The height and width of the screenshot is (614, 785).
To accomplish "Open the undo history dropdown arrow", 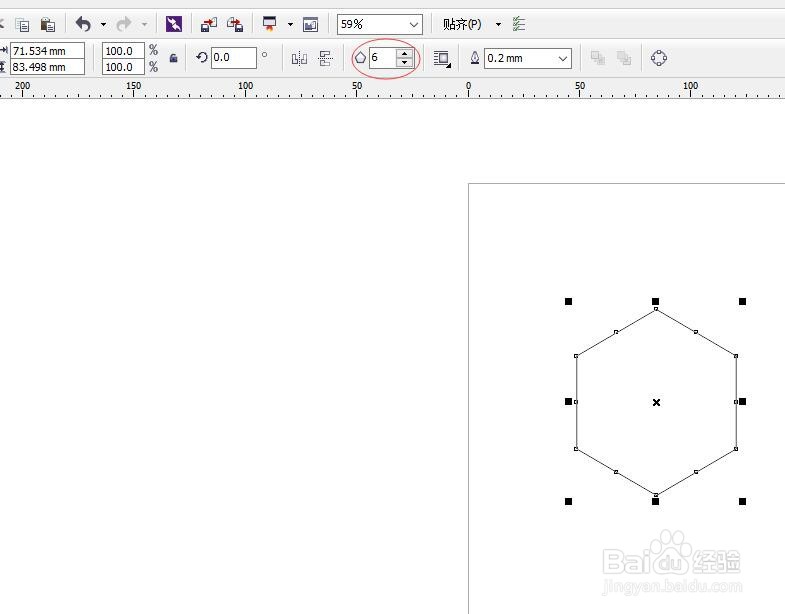I will pyautogui.click(x=103, y=24).
